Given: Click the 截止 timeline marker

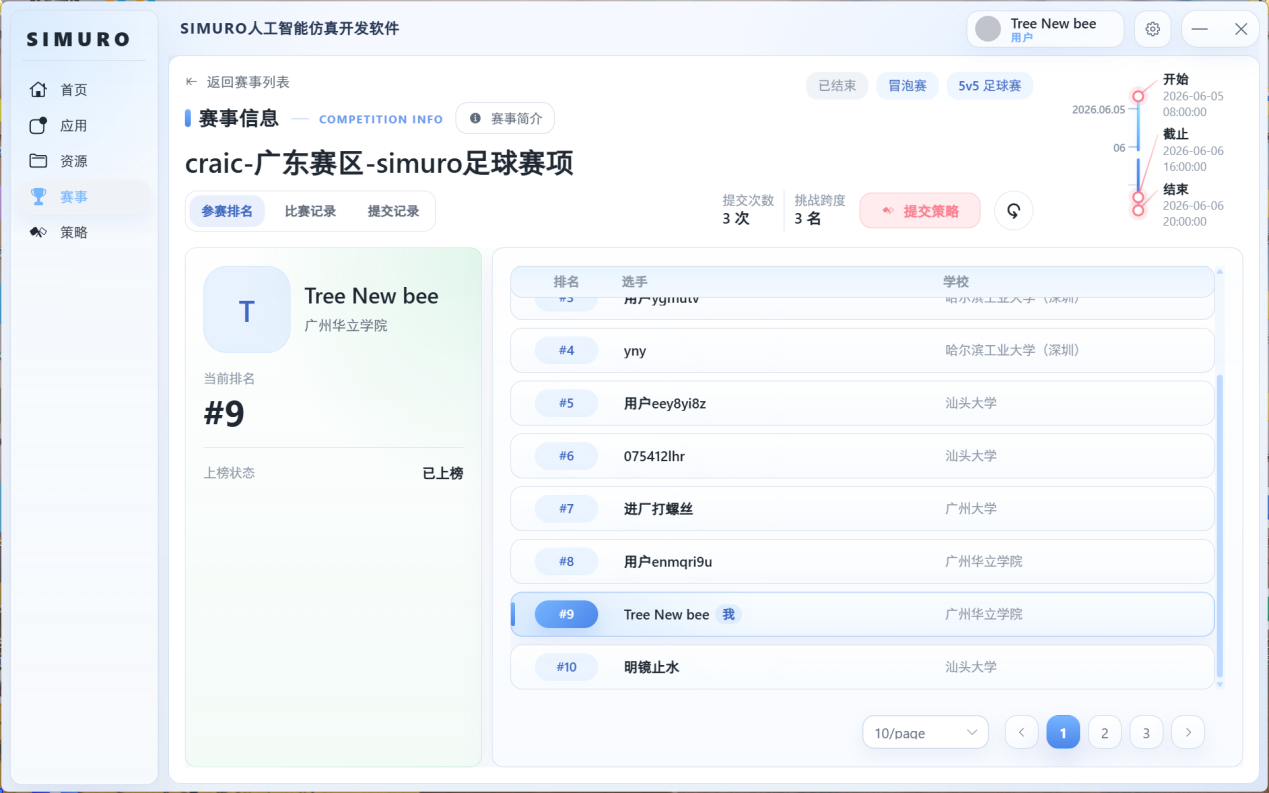Looking at the screenshot, I should point(1138,198).
